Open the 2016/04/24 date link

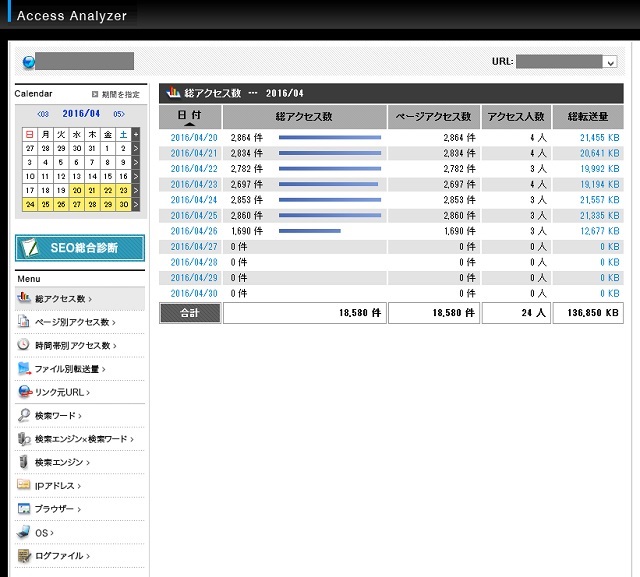click(194, 200)
